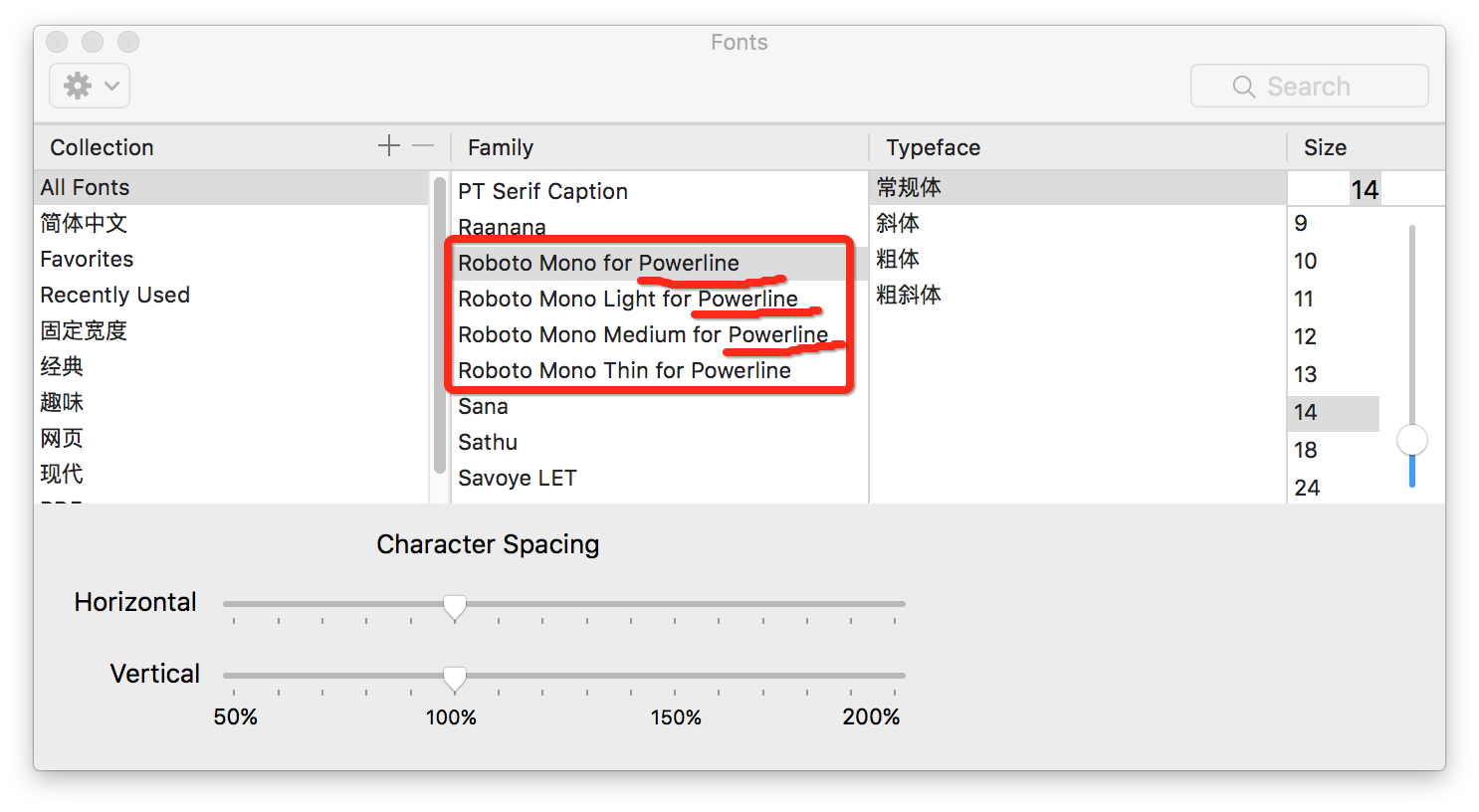
Task: Choose Savoye LET font family
Action: pyautogui.click(x=659, y=478)
